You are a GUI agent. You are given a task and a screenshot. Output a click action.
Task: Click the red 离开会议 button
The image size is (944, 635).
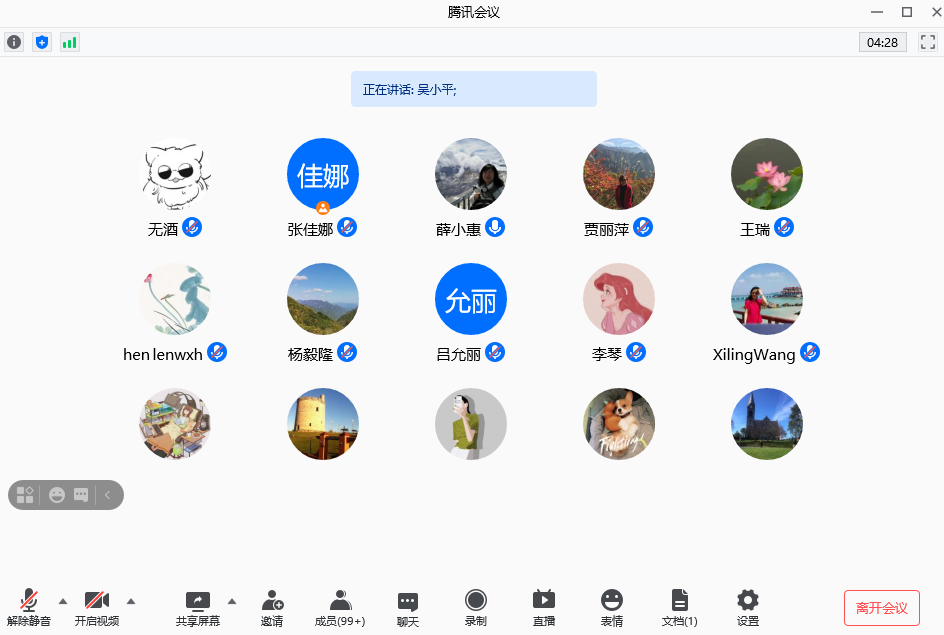point(881,608)
